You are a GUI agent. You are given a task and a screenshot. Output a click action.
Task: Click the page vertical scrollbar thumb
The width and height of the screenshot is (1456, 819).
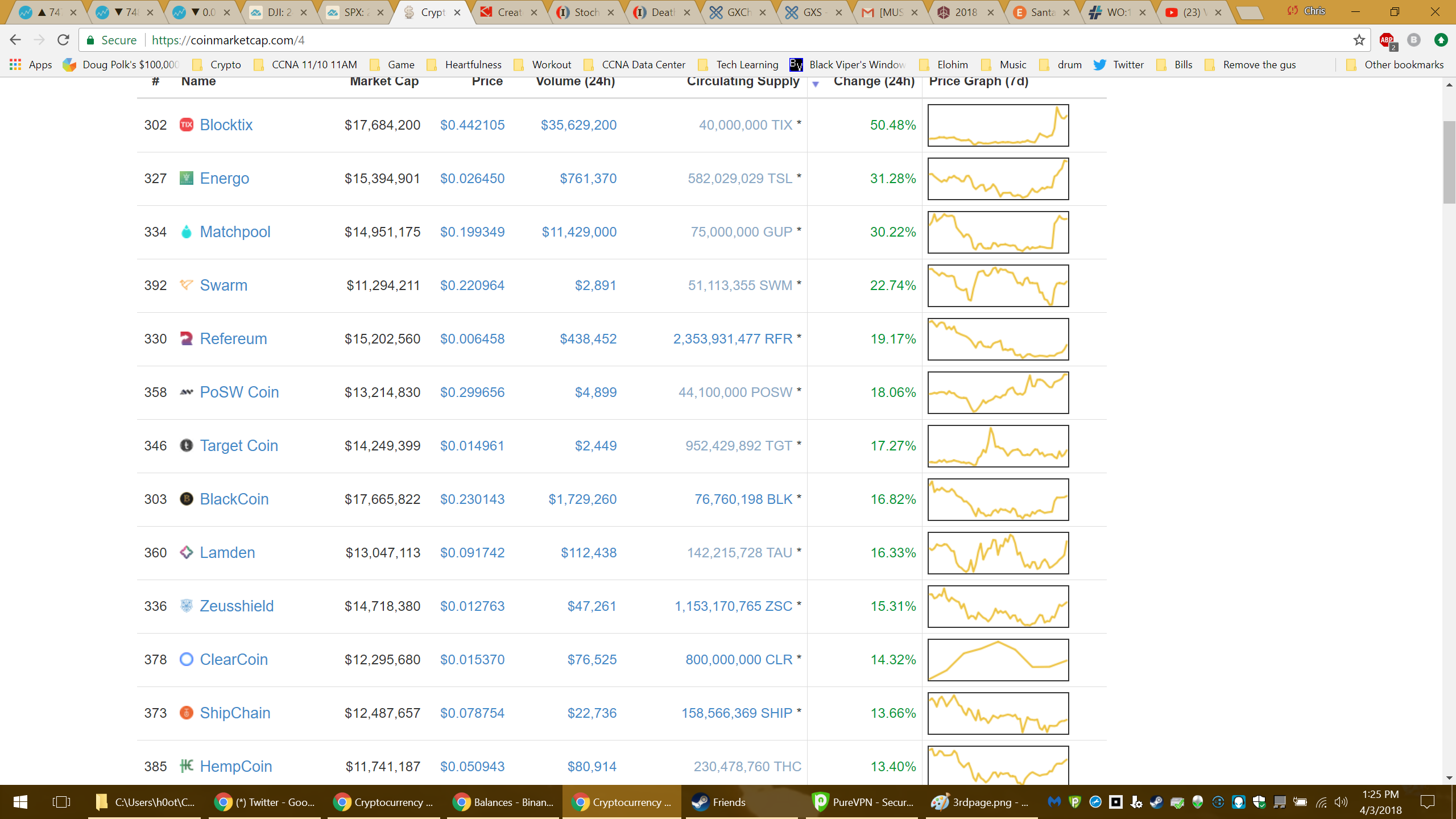pyautogui.click(x=1449, y=162)
